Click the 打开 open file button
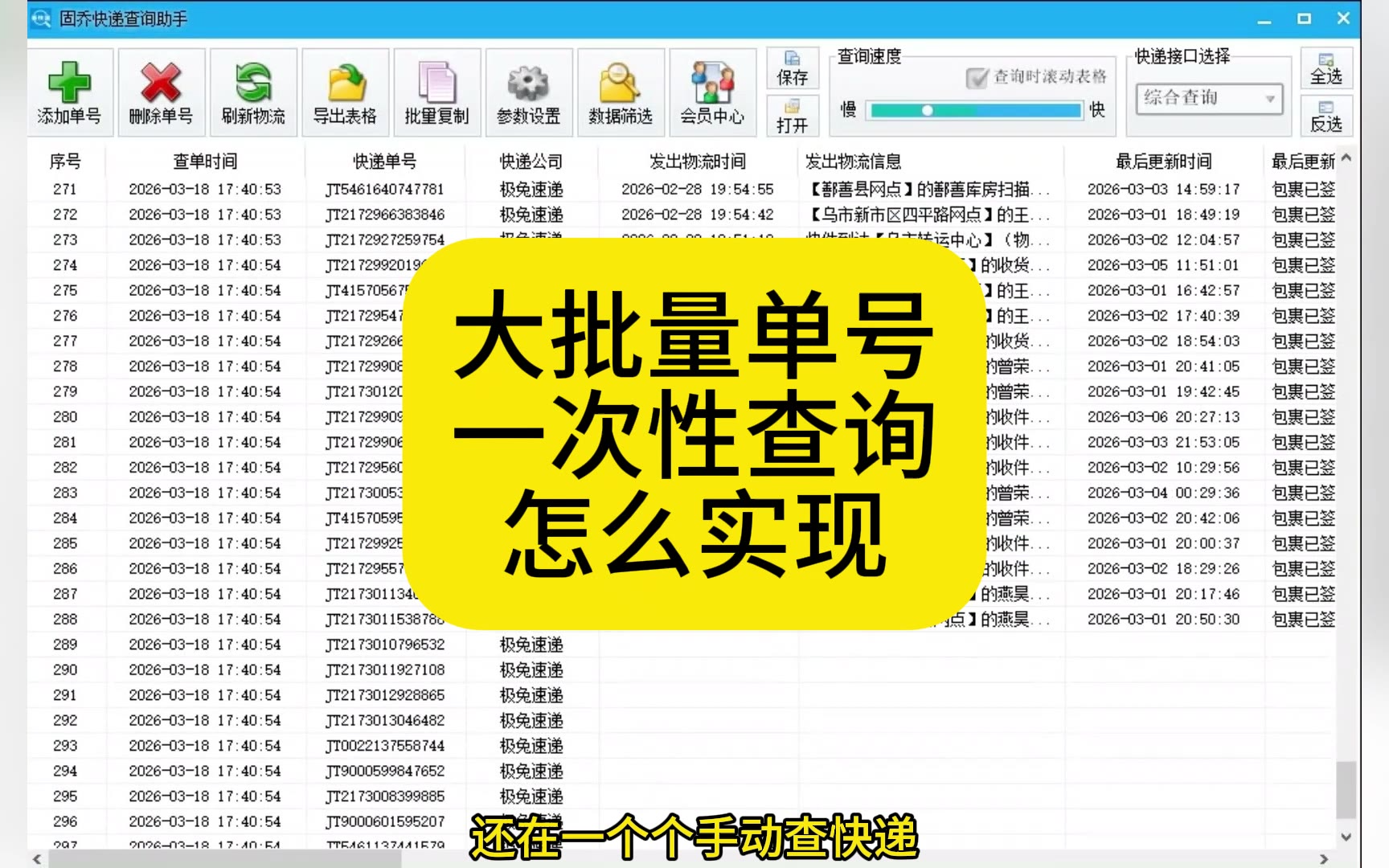Image resolution: width=1389 pixels, height=868 pixels. (x=792, y=116)
